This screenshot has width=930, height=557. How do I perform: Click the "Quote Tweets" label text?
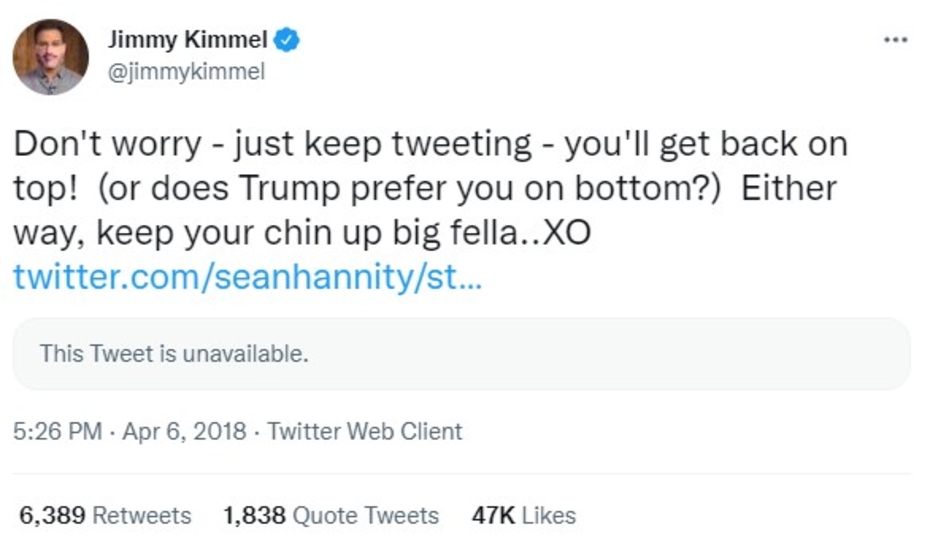coord(365,516)
